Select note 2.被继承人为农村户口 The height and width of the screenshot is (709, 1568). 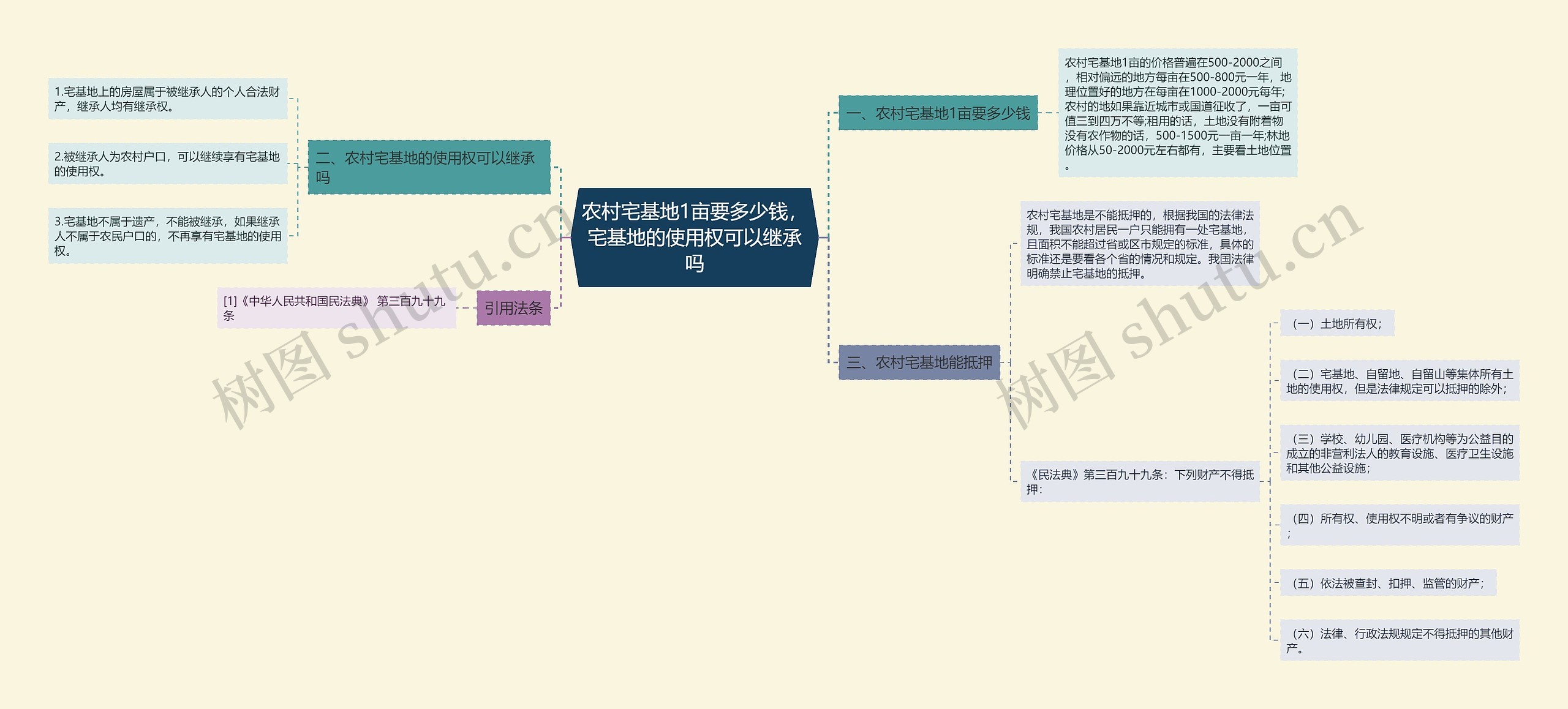[x=167, y=164]
